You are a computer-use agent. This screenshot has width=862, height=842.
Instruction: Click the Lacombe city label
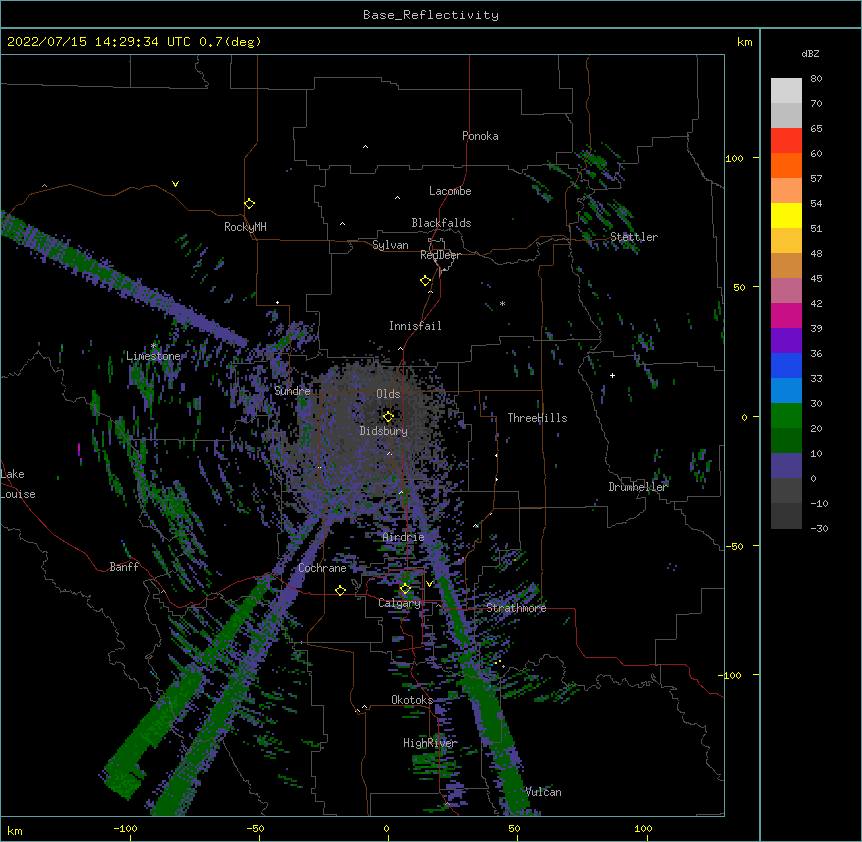coord(450,191)
